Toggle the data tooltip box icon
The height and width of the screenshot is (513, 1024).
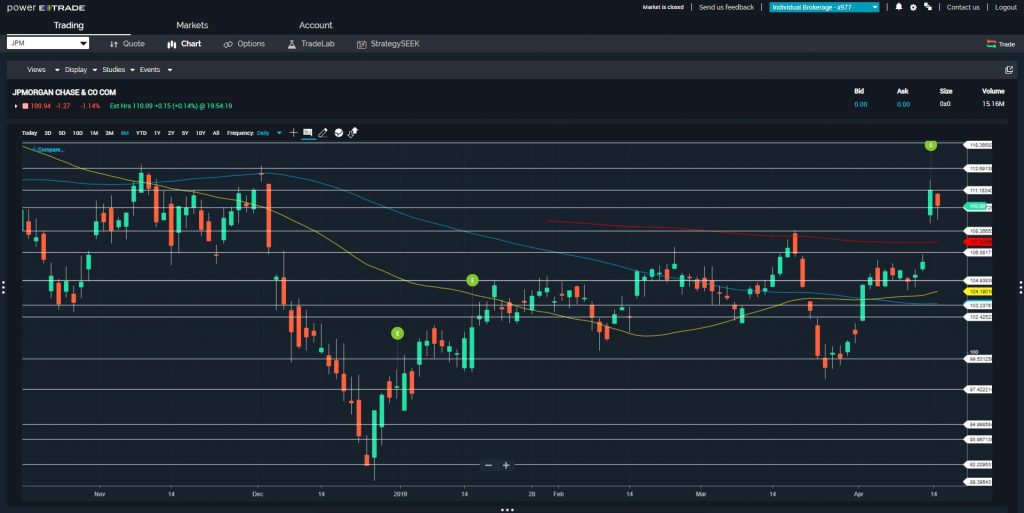point(308,132)
